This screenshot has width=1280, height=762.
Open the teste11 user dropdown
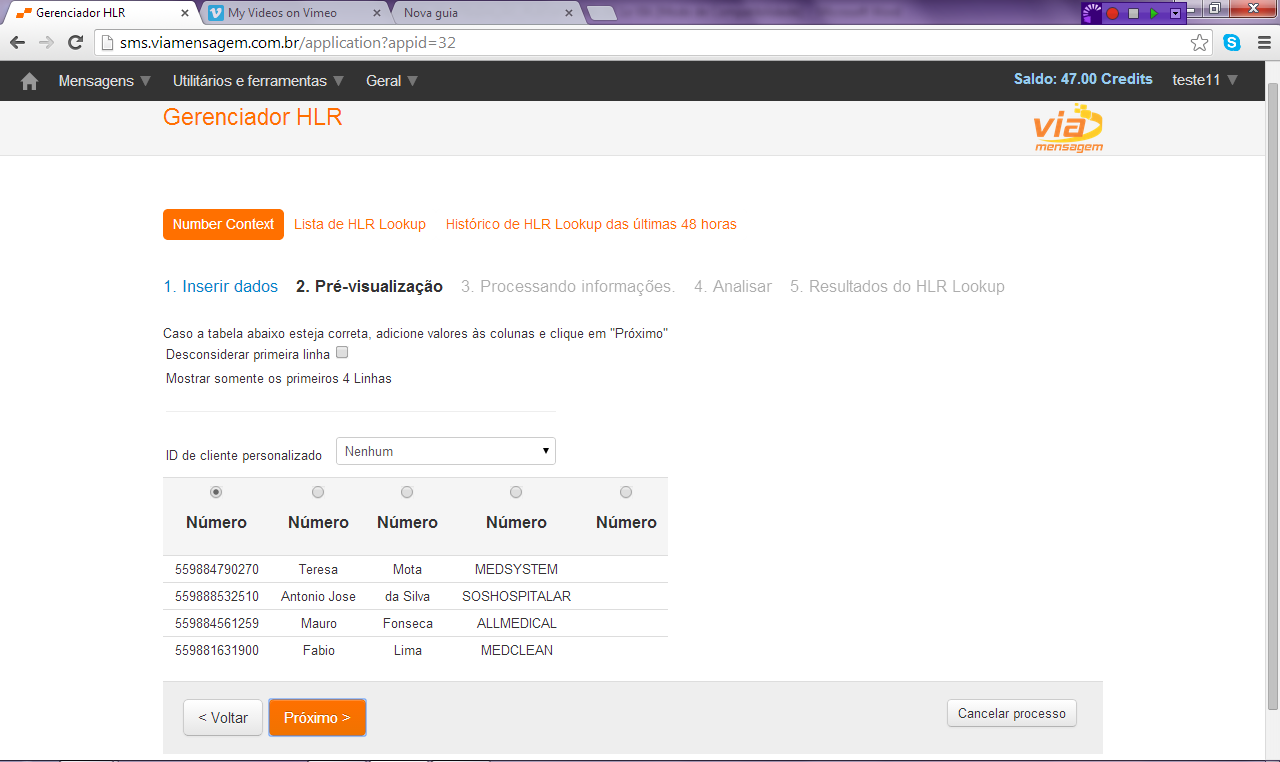click(x=1205, y=80)
